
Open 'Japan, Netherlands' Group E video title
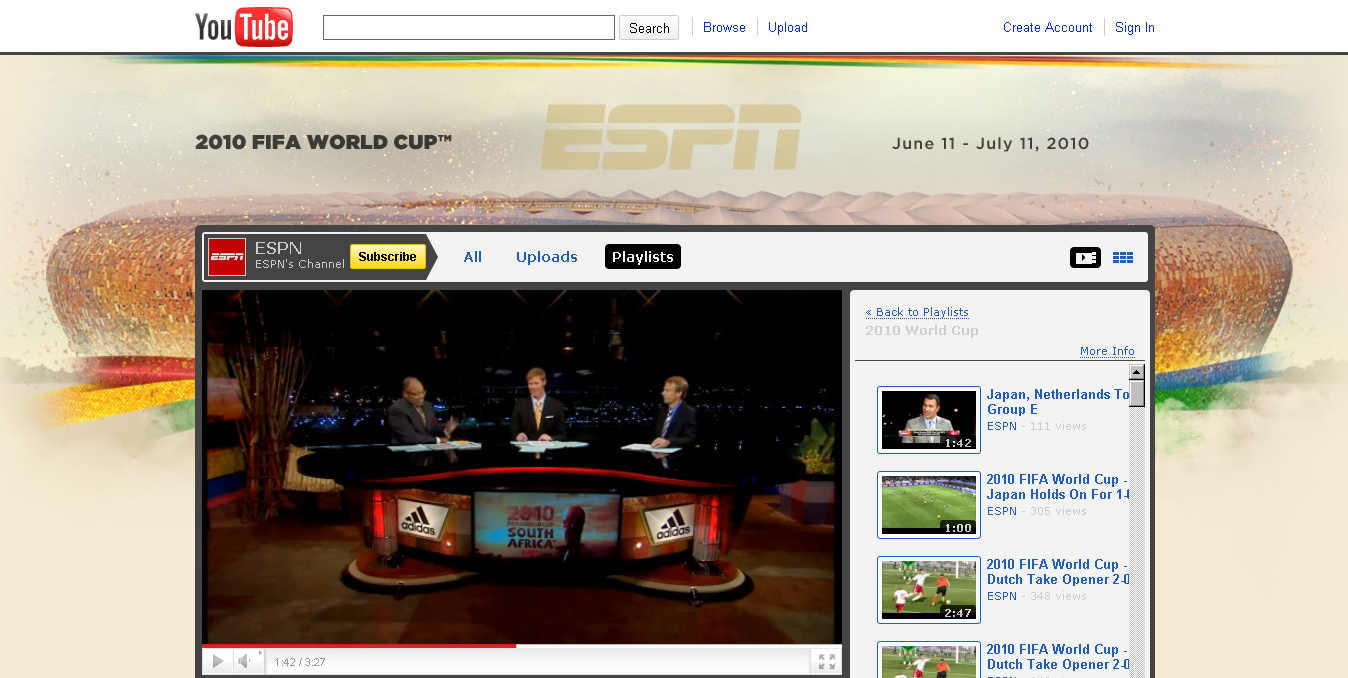[x=1058, y=402]
